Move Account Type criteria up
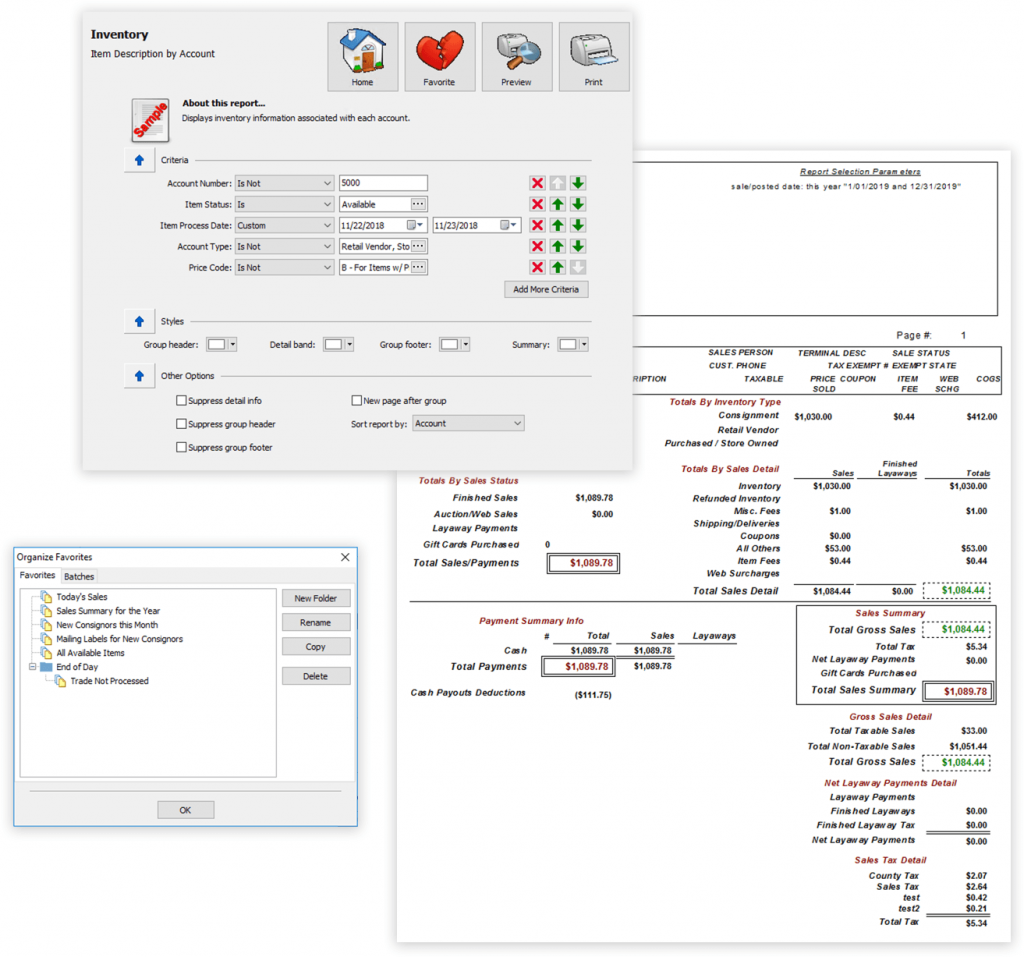This screenshot has height=957, width=1024. pos(558,246)
